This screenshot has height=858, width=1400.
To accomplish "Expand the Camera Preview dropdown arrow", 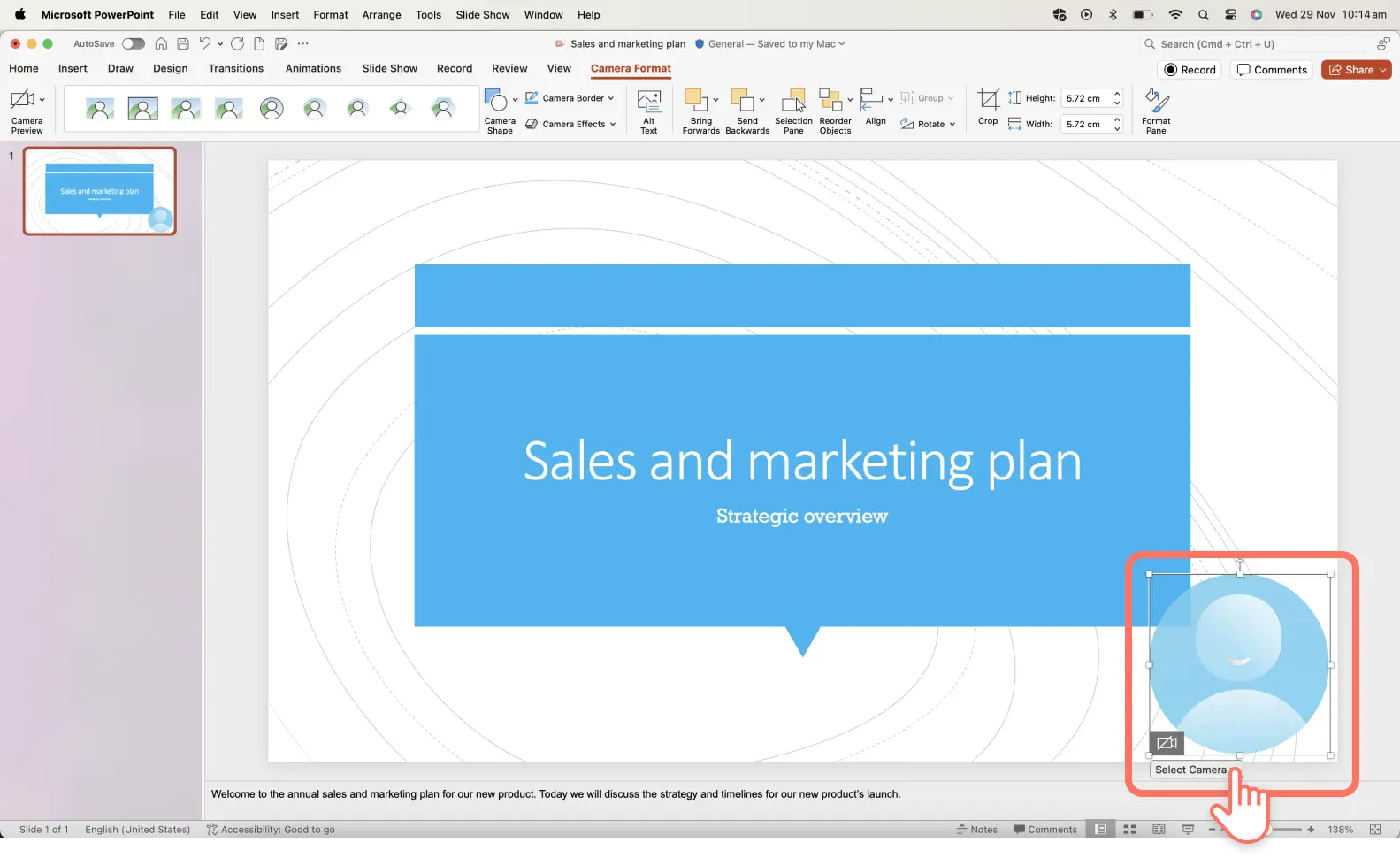I will point(42,100).
